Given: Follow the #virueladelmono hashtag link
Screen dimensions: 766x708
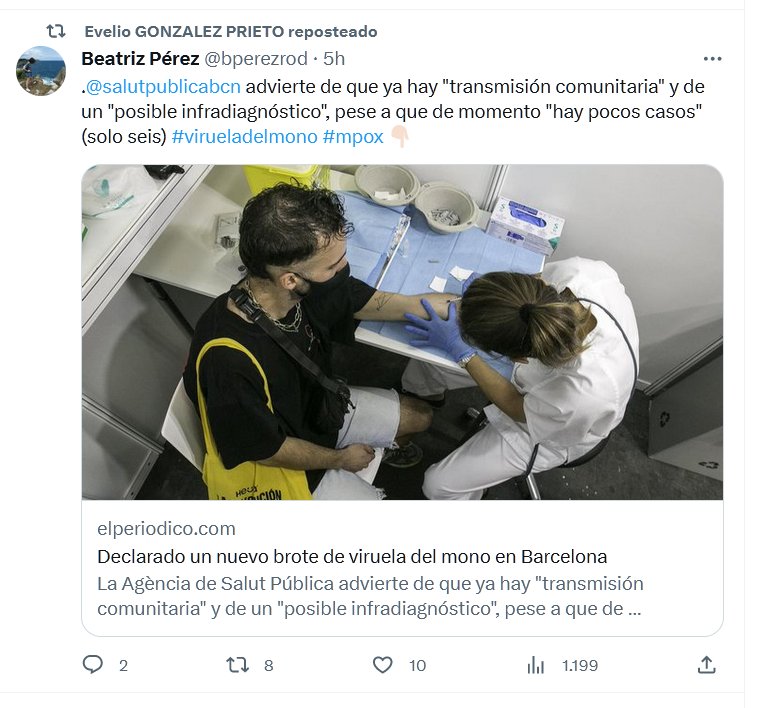Looking at the screenshot, I should click(245, 136).
